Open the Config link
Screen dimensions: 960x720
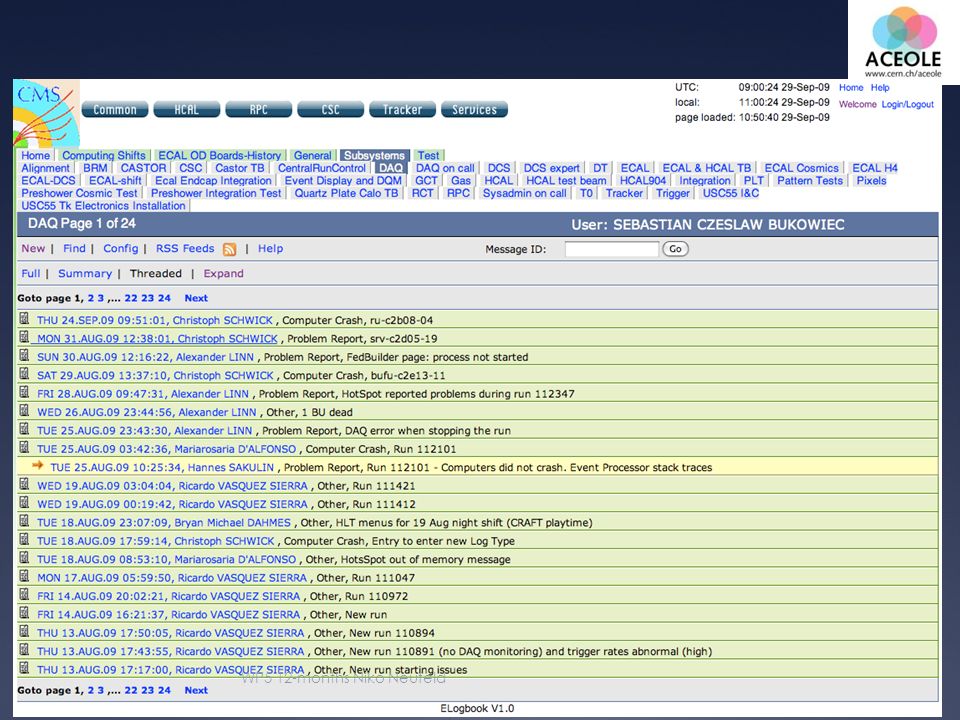click(121, 249)
